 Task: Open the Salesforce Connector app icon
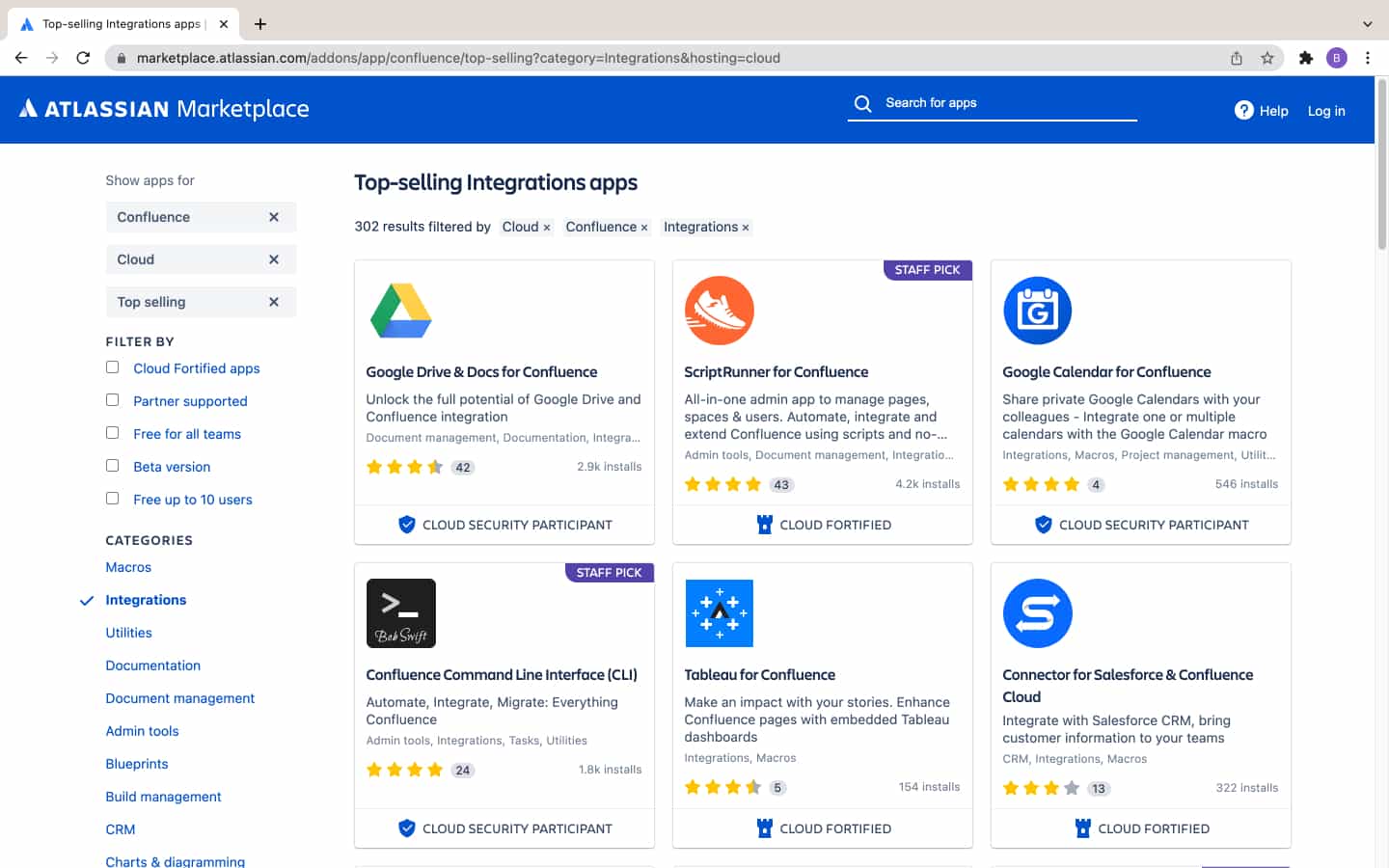click(1037, 612)
